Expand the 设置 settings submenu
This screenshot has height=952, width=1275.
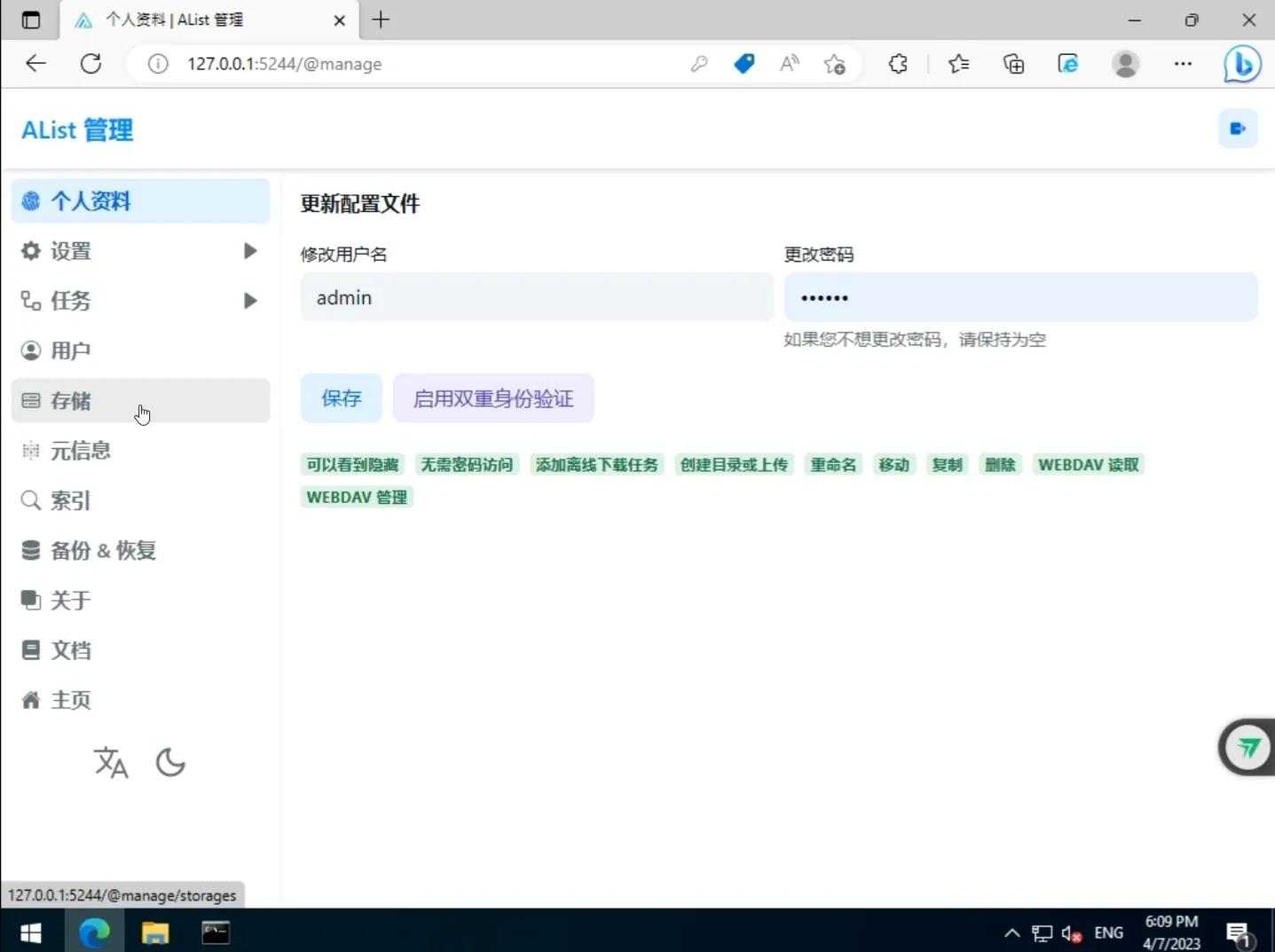point(249,250)
